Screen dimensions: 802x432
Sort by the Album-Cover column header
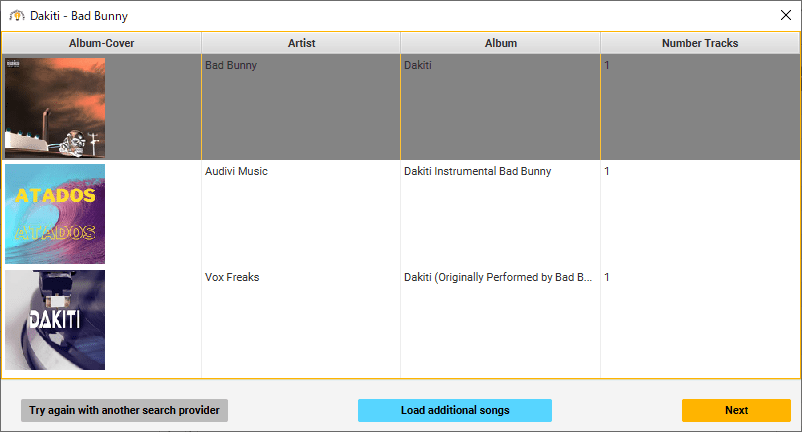coord(101,43)
